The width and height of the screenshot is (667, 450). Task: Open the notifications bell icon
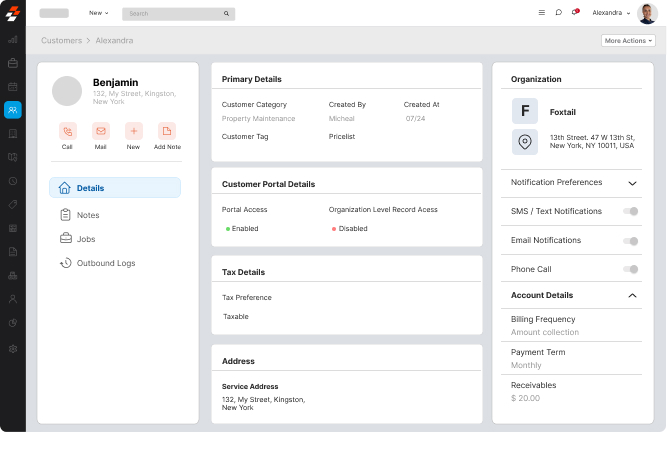click(x=575, y=13)
